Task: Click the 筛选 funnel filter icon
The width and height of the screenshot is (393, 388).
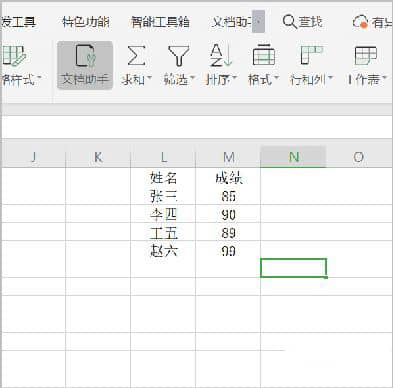Action: (x=179, y=55)
